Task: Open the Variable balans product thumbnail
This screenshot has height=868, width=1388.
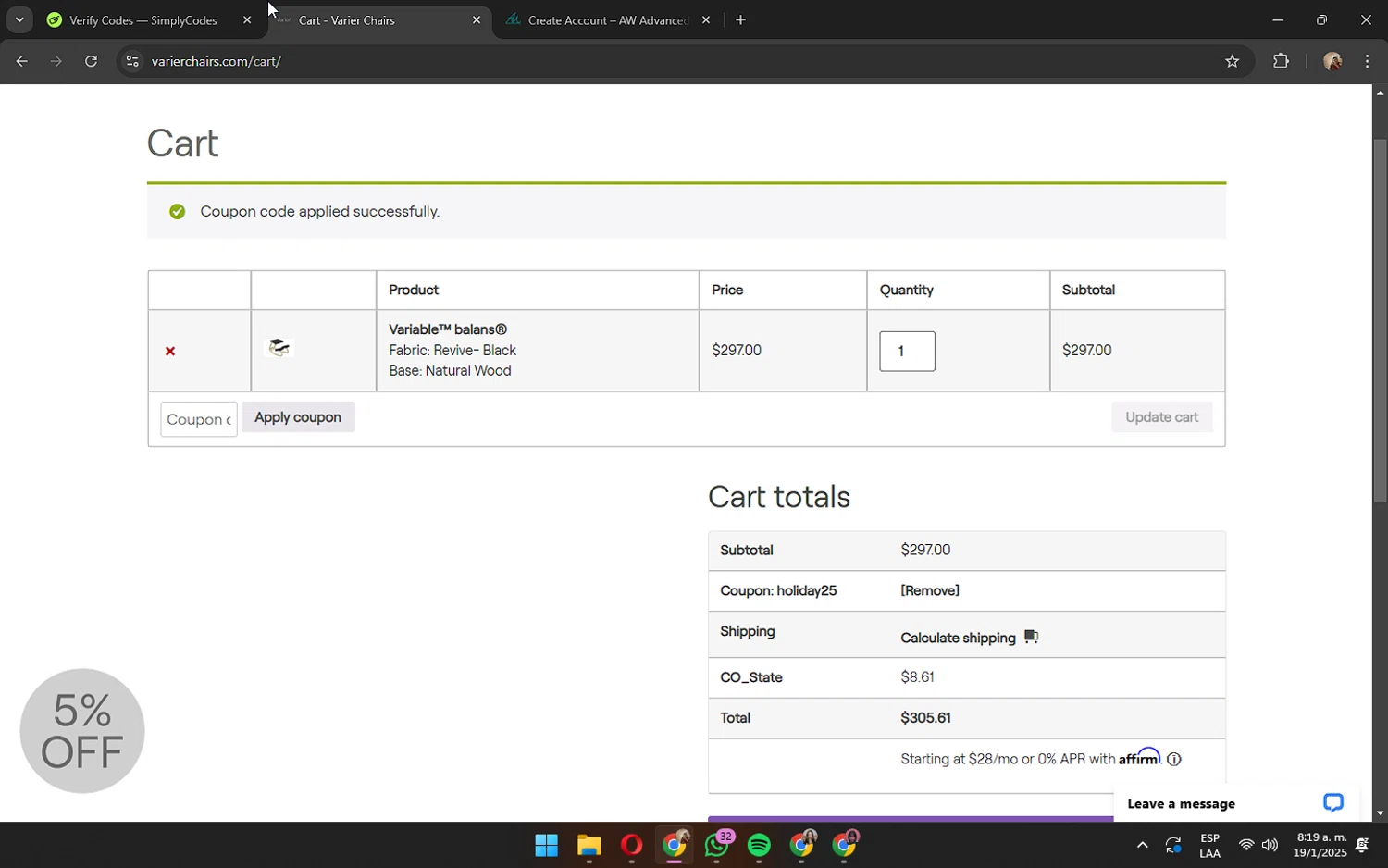Action: pos(279,348)
